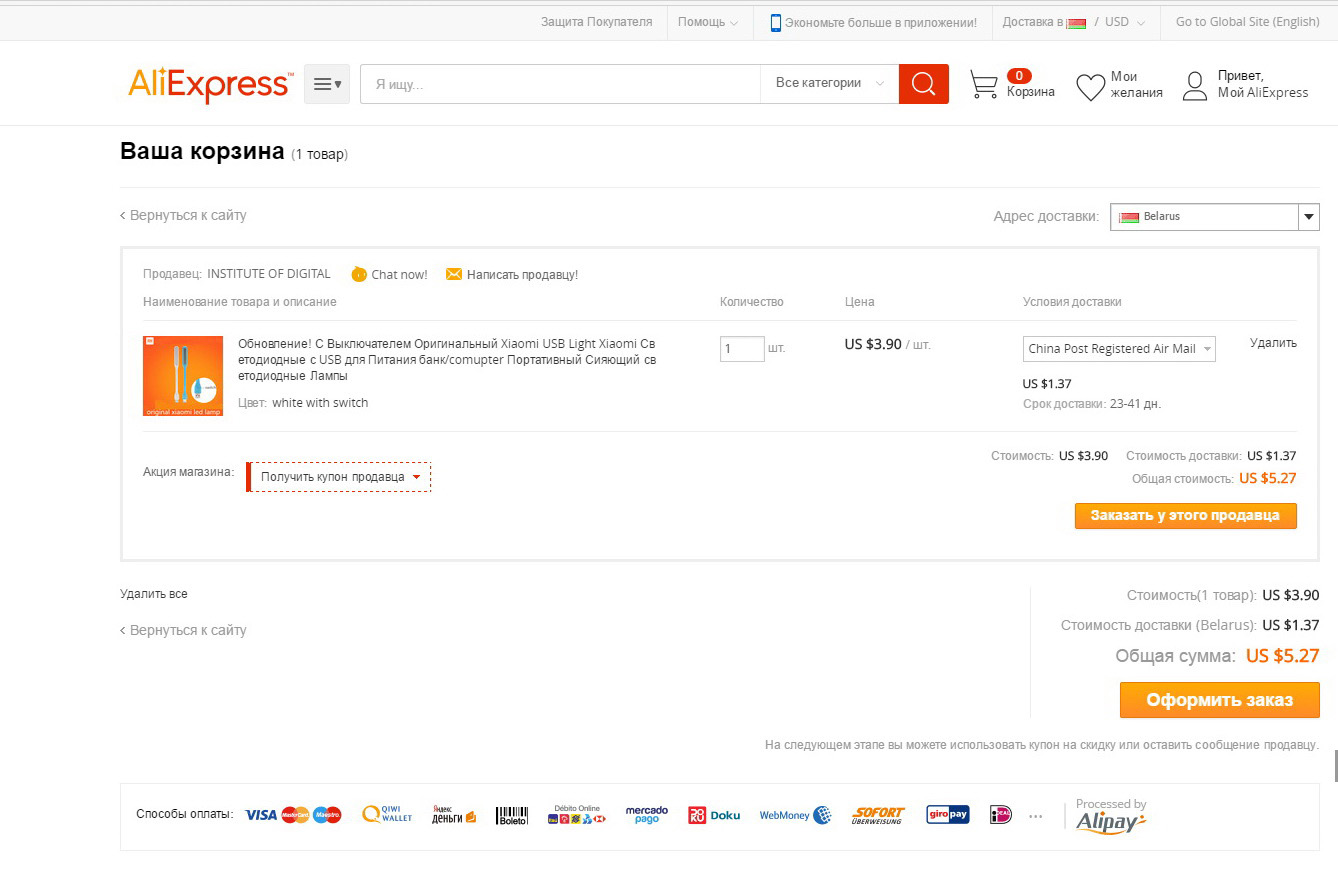Click the search input field
1338x885 pixels.
560,84
